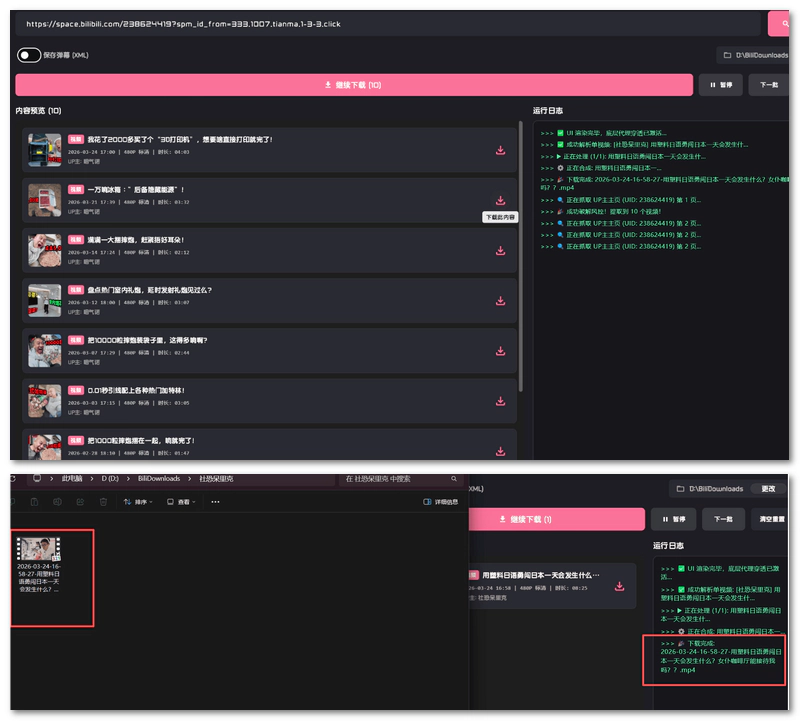Open the three-dots more options menu in Explorer
Screen dimensions: 800x721
click(x=215, y=502)
